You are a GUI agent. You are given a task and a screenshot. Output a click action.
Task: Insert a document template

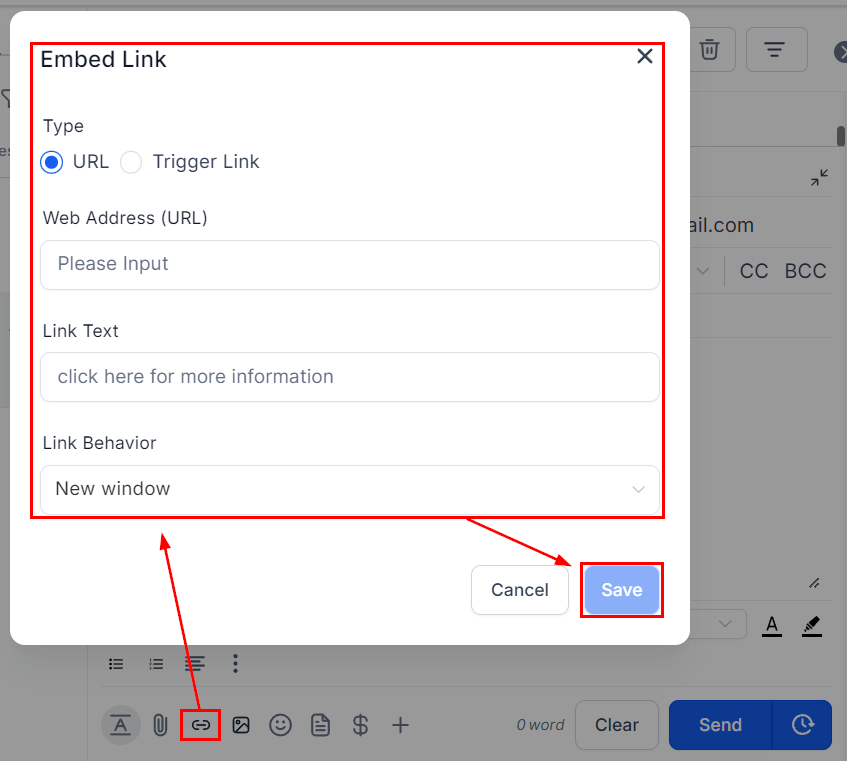320,725
